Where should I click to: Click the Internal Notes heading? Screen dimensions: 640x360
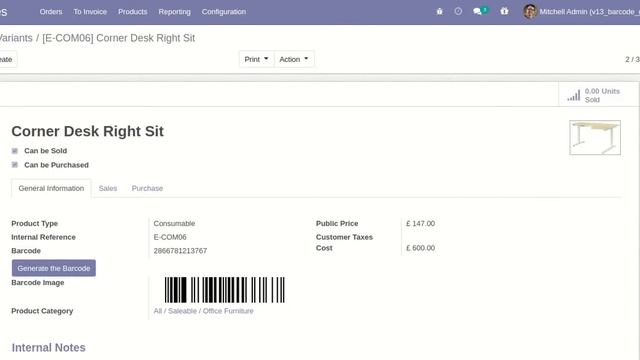pos(49,348)
